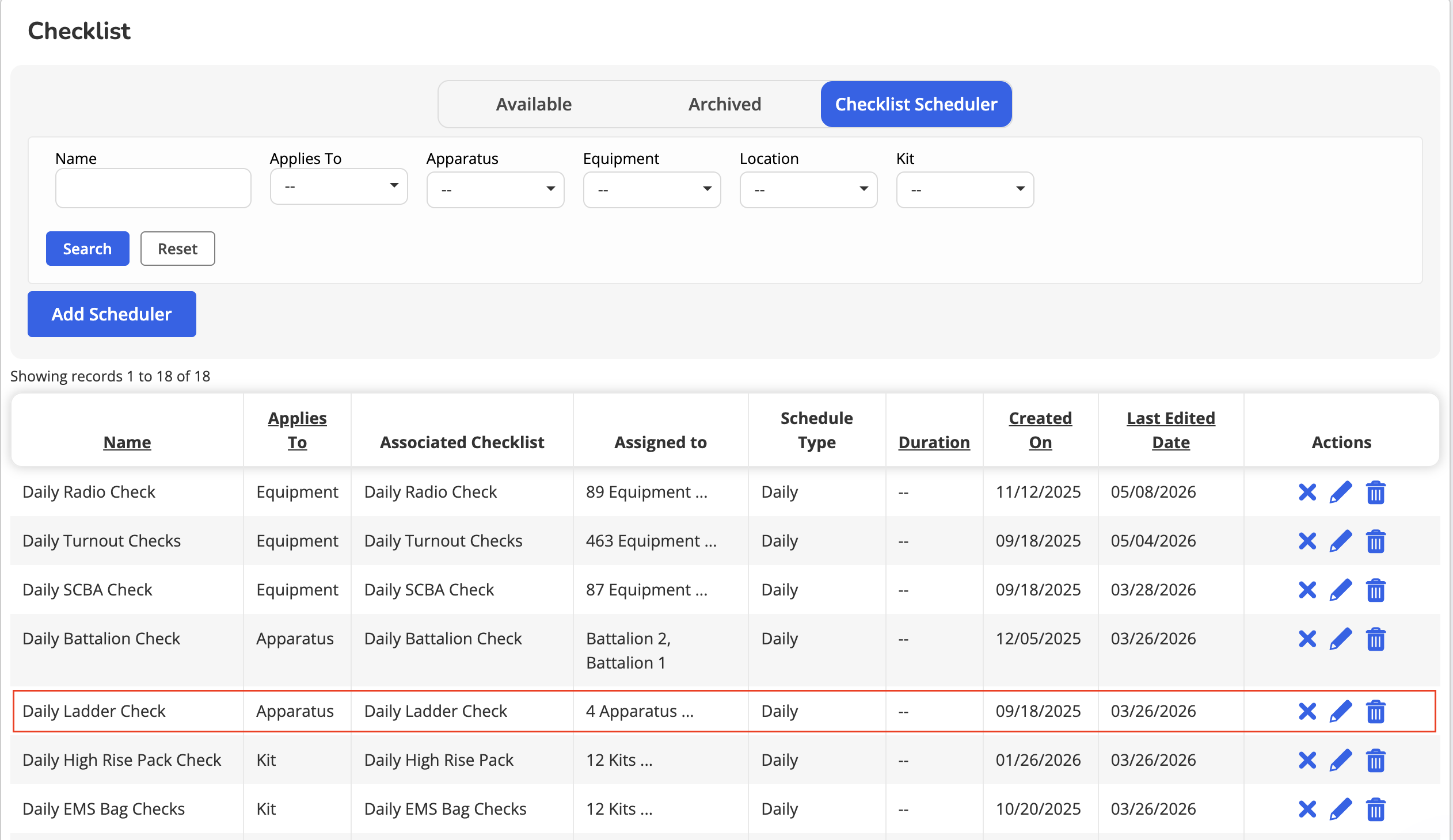This screenshot has width=1453, height=840.
Task: Edit the Daily Battalion Check entry
Action: click(x=1341, y=640)
